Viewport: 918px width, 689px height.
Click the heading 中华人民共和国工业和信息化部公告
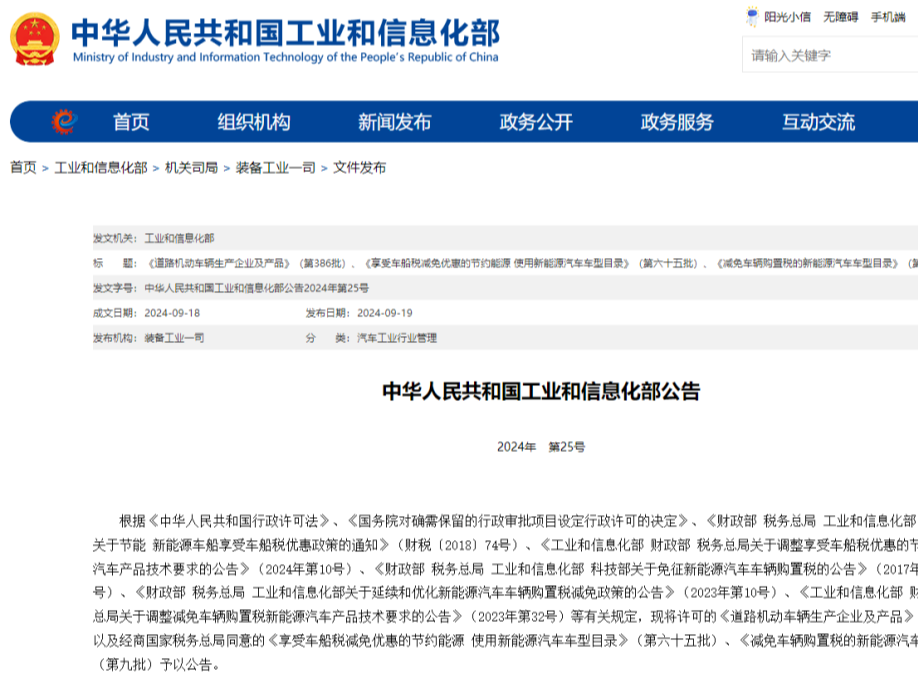tap(541, 391)
